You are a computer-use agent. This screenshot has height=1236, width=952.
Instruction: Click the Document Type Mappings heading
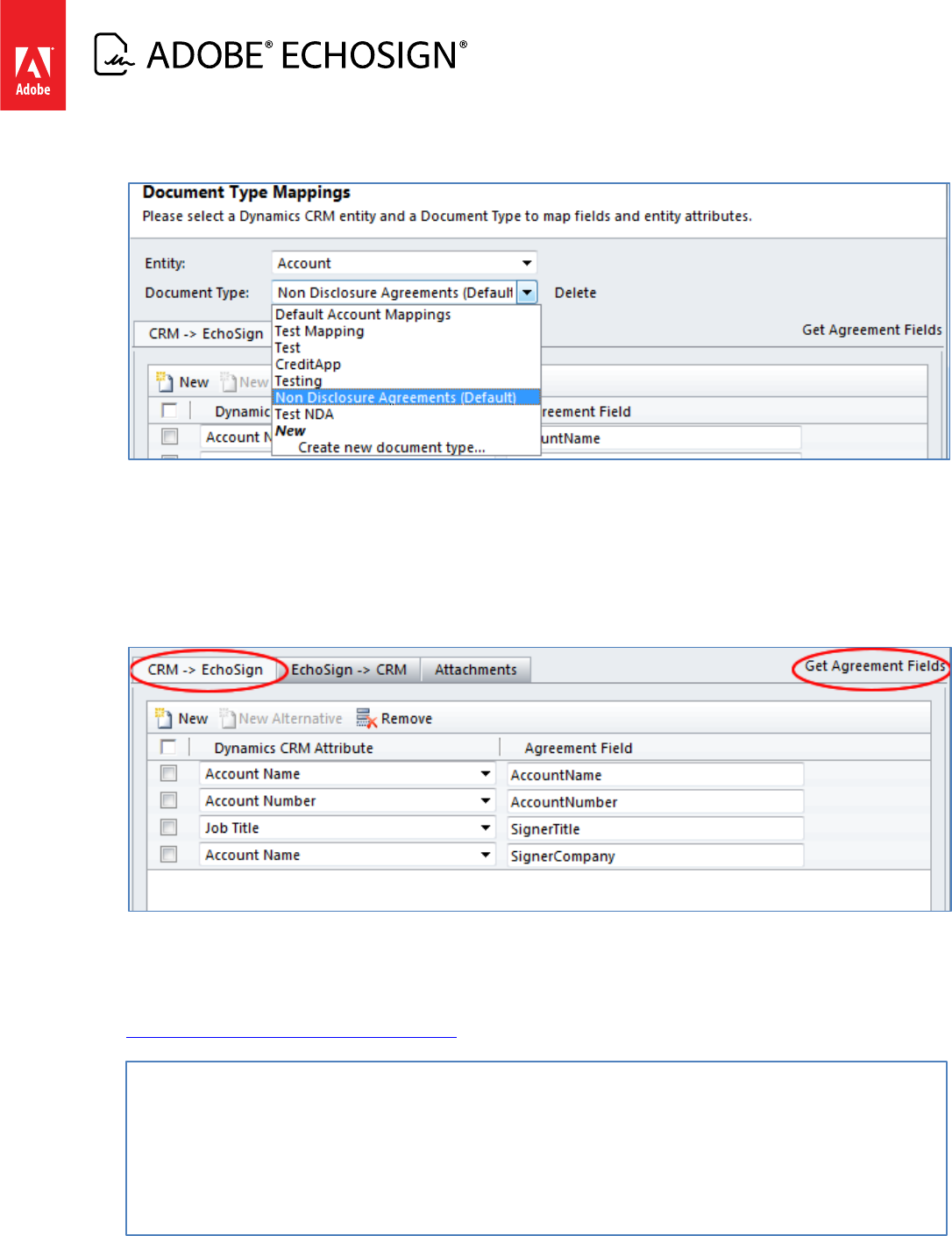click(x=246, y=192)
